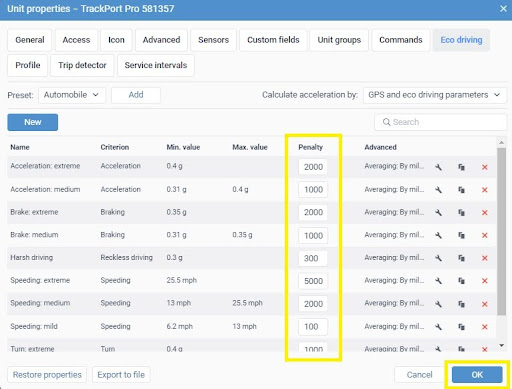The image size is (512, 389).
Task: Edit penalty field for Acceleration: extreme
Action: (313, 167)
